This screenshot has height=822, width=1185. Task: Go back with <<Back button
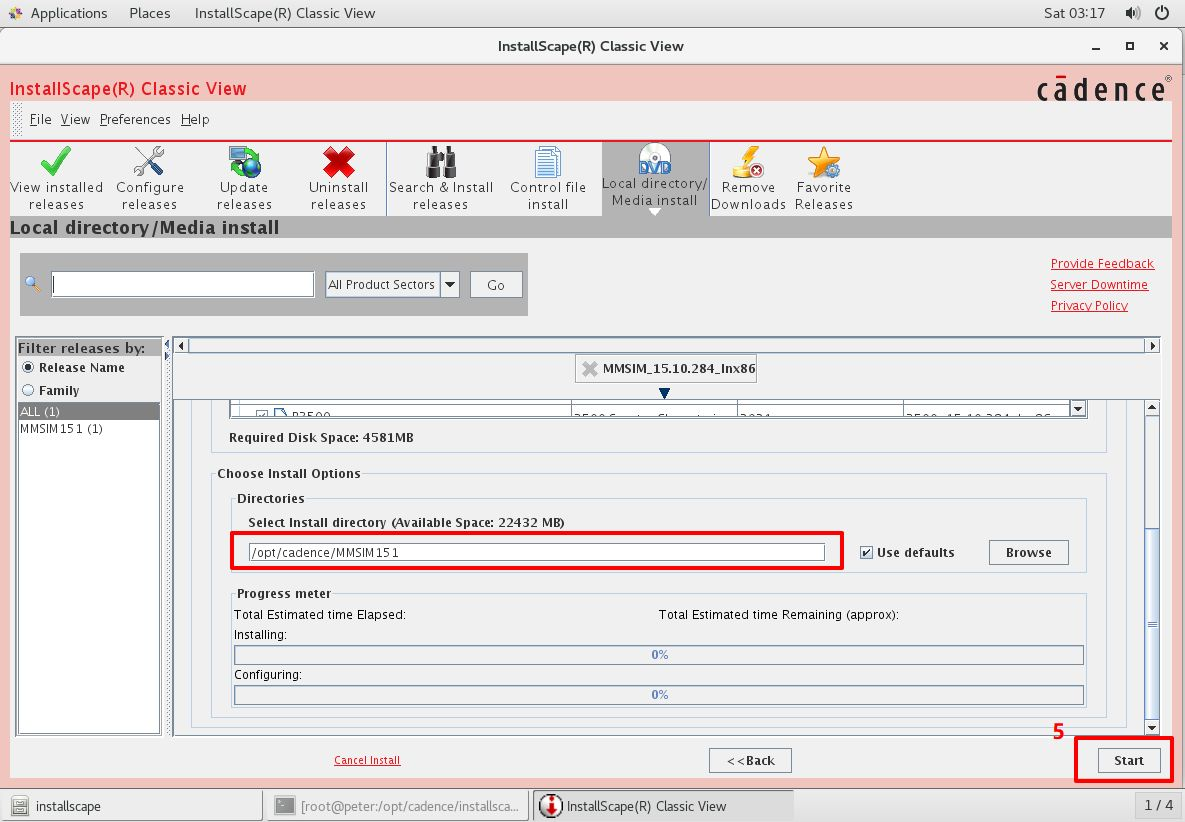(x=750, y=760)
